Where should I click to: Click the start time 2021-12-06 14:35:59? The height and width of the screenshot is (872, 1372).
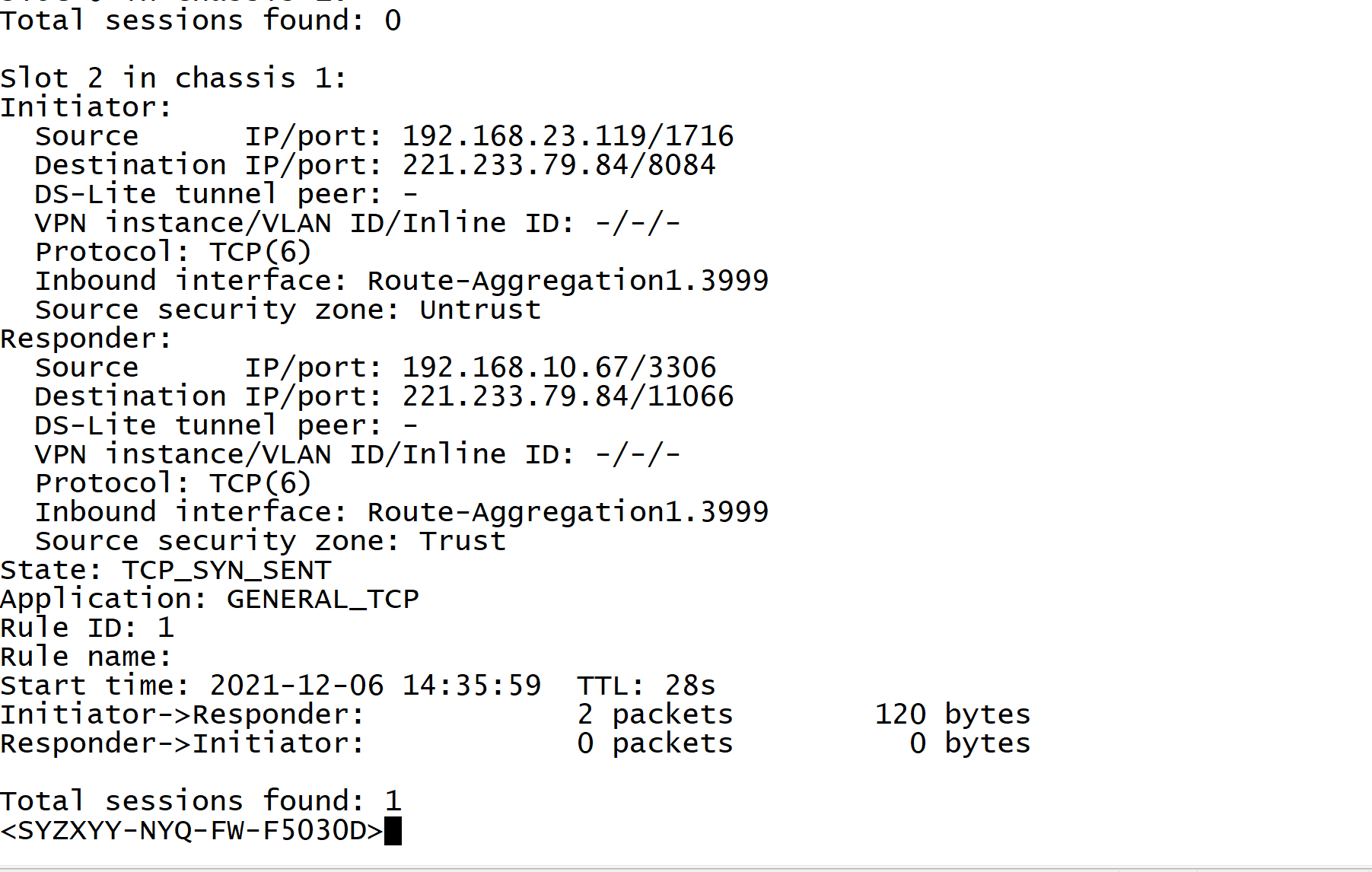[375, 686]
